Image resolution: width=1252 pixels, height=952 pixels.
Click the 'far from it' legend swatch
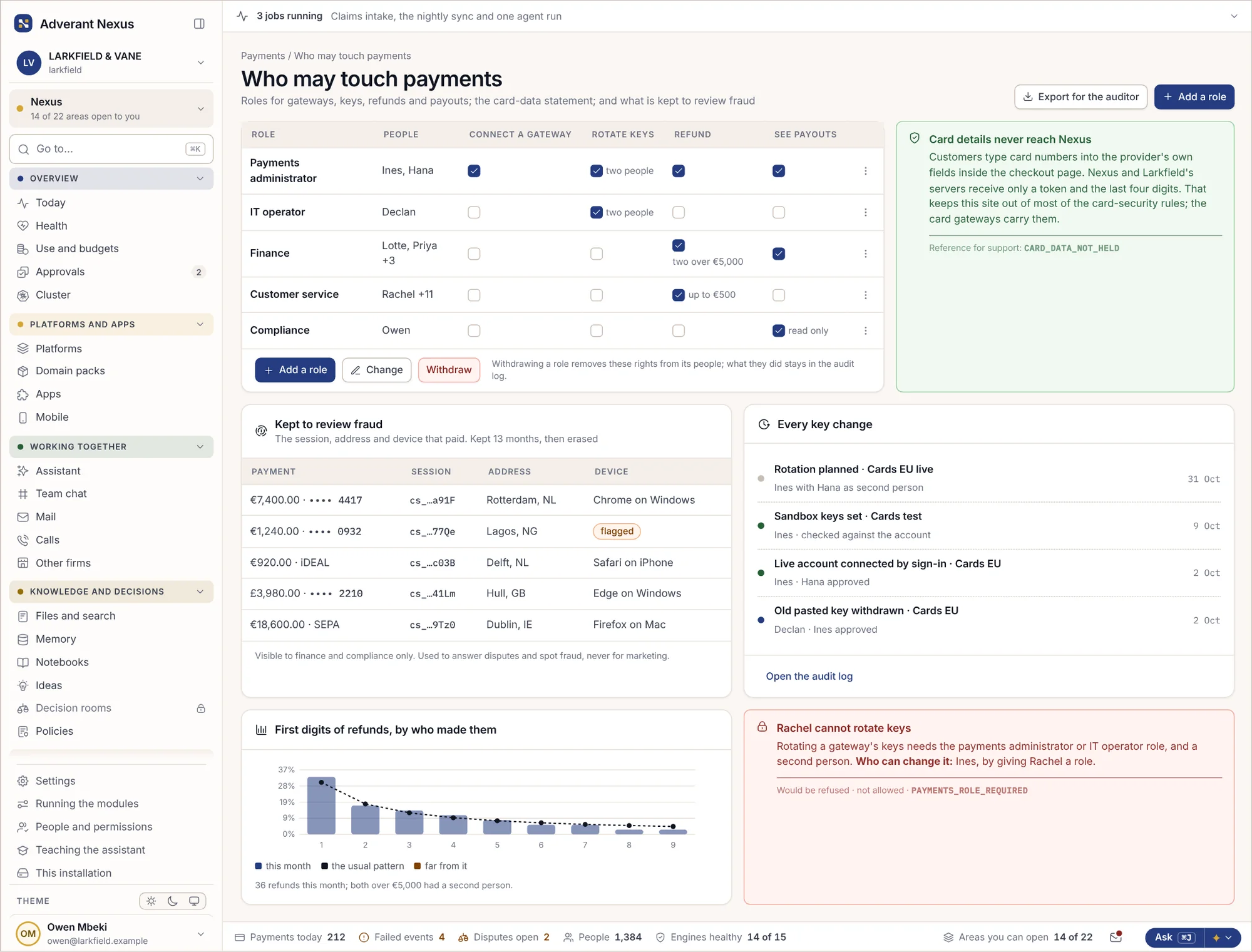pyautogui.click(x=418, y=866)
